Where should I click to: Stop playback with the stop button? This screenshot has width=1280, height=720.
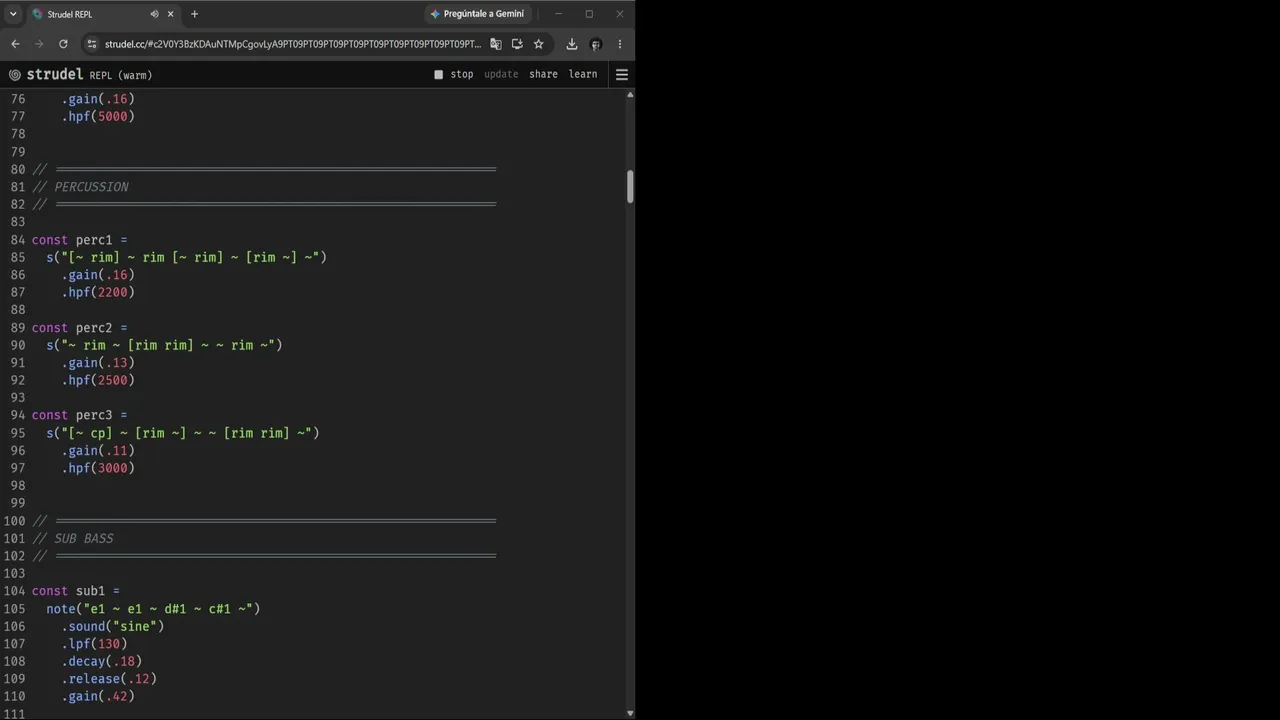tap(454, 75)
